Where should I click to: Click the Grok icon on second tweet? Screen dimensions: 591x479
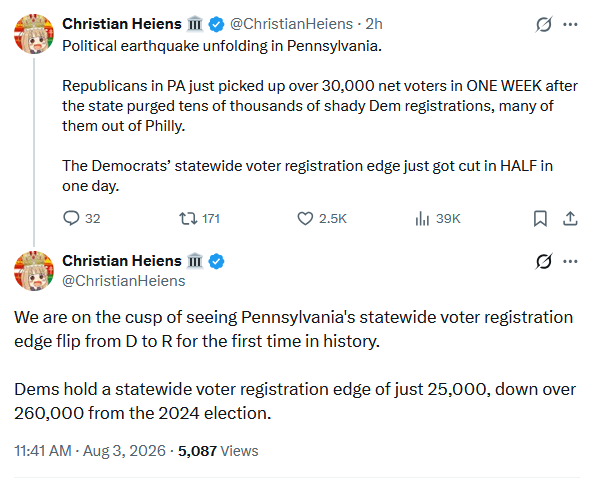[544, 261]
